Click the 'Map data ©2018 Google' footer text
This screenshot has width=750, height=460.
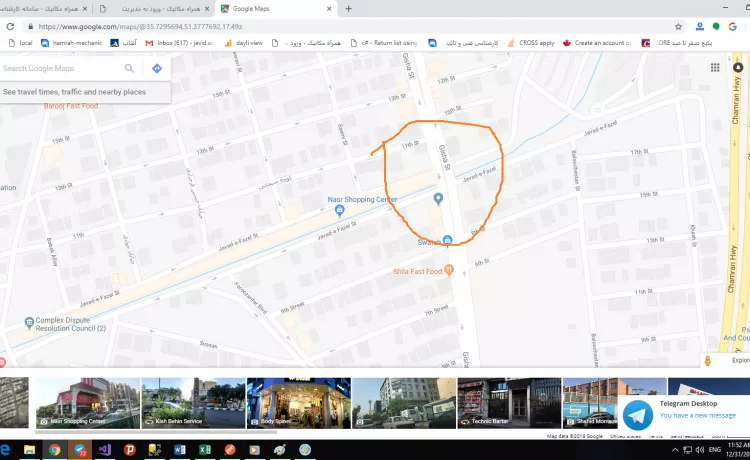click(x=574, y=436)
